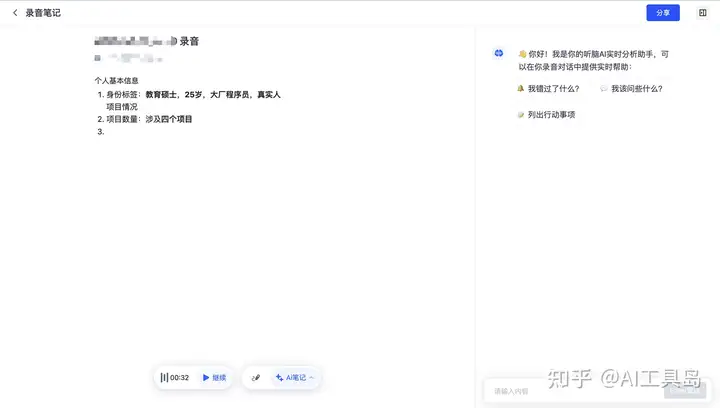This screenshot has height=408, width=720.
Task: Click the 00:32 recording timer
Action: 180,377
